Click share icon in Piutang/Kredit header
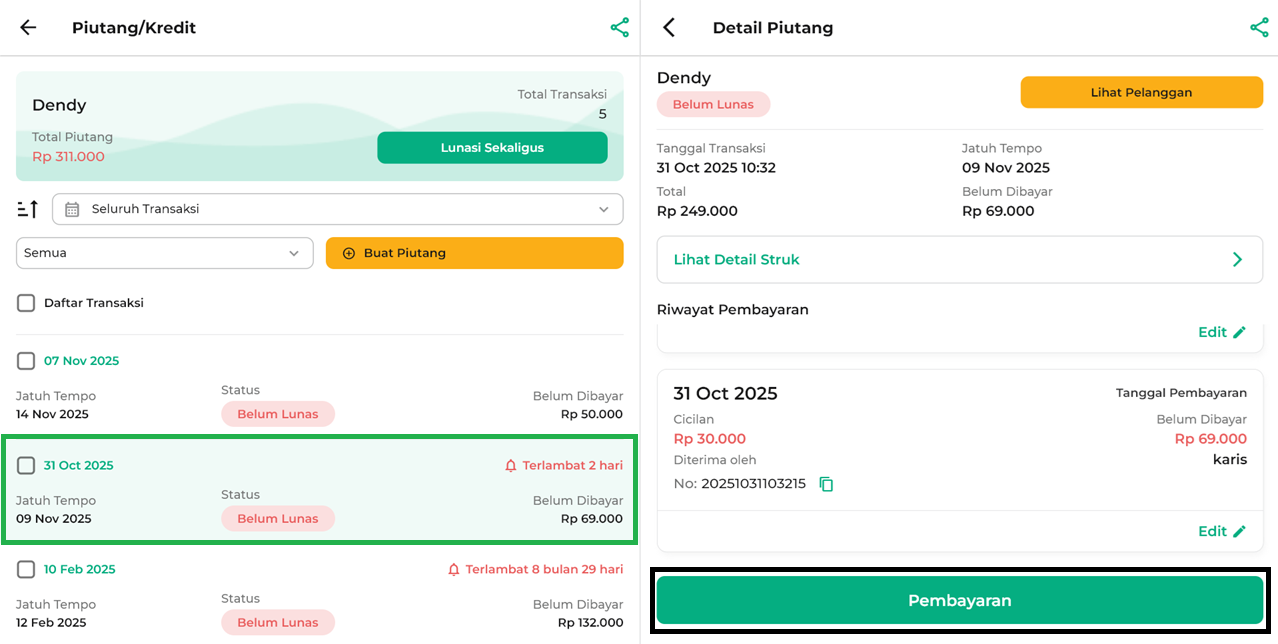1278x644 pixels. point(620,28)
